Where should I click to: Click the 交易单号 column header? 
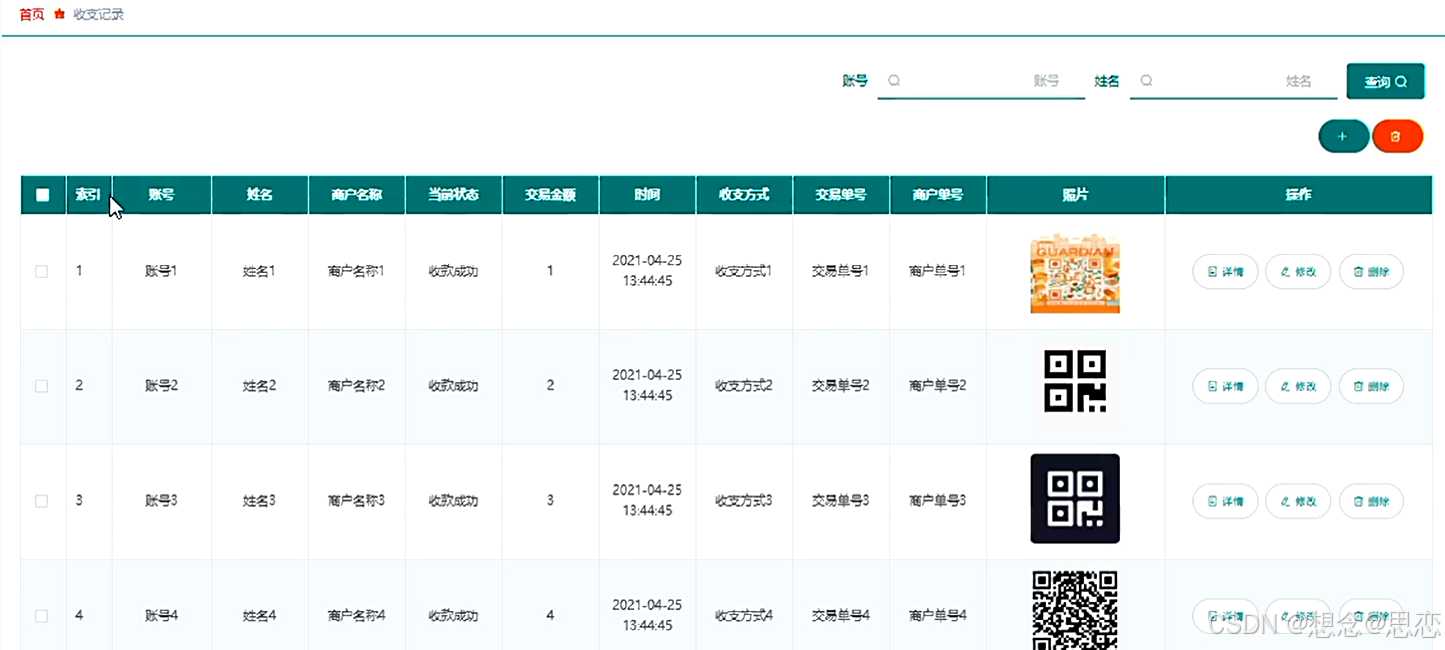841,195
